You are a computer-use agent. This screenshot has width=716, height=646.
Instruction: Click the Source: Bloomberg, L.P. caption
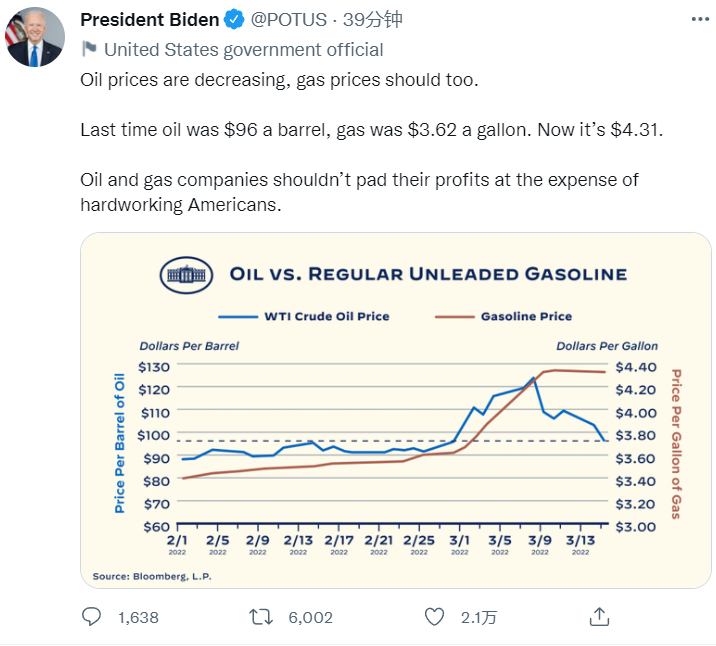(x=152, y=576)
